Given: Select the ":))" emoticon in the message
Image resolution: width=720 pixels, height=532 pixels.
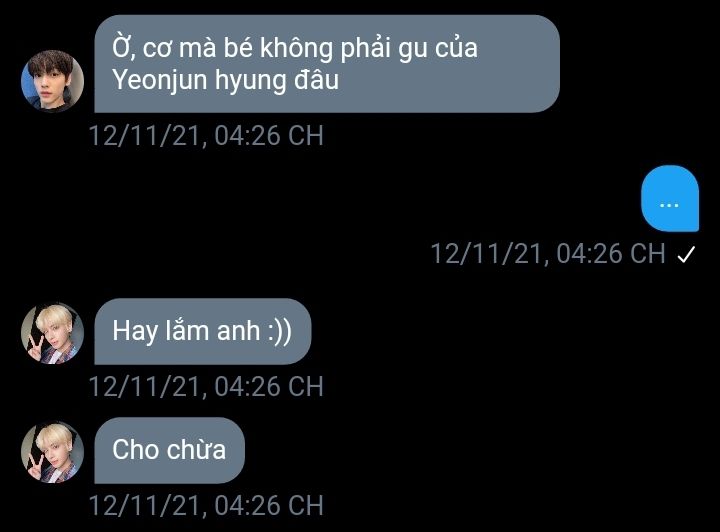Looking at the screenshot, I should pos(280,330).
